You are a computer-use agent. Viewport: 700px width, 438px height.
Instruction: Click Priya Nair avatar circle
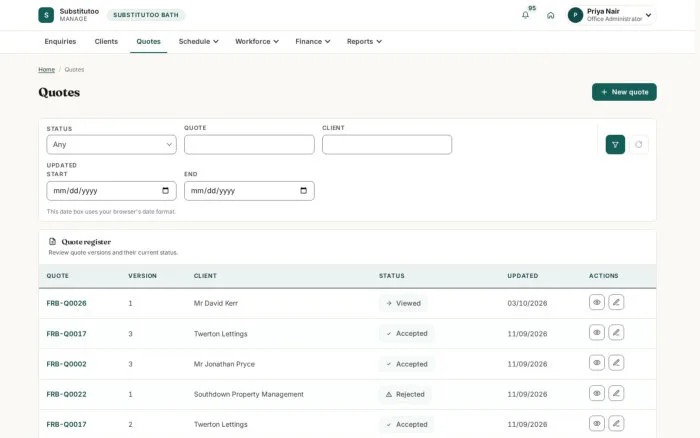click(575, 15)
